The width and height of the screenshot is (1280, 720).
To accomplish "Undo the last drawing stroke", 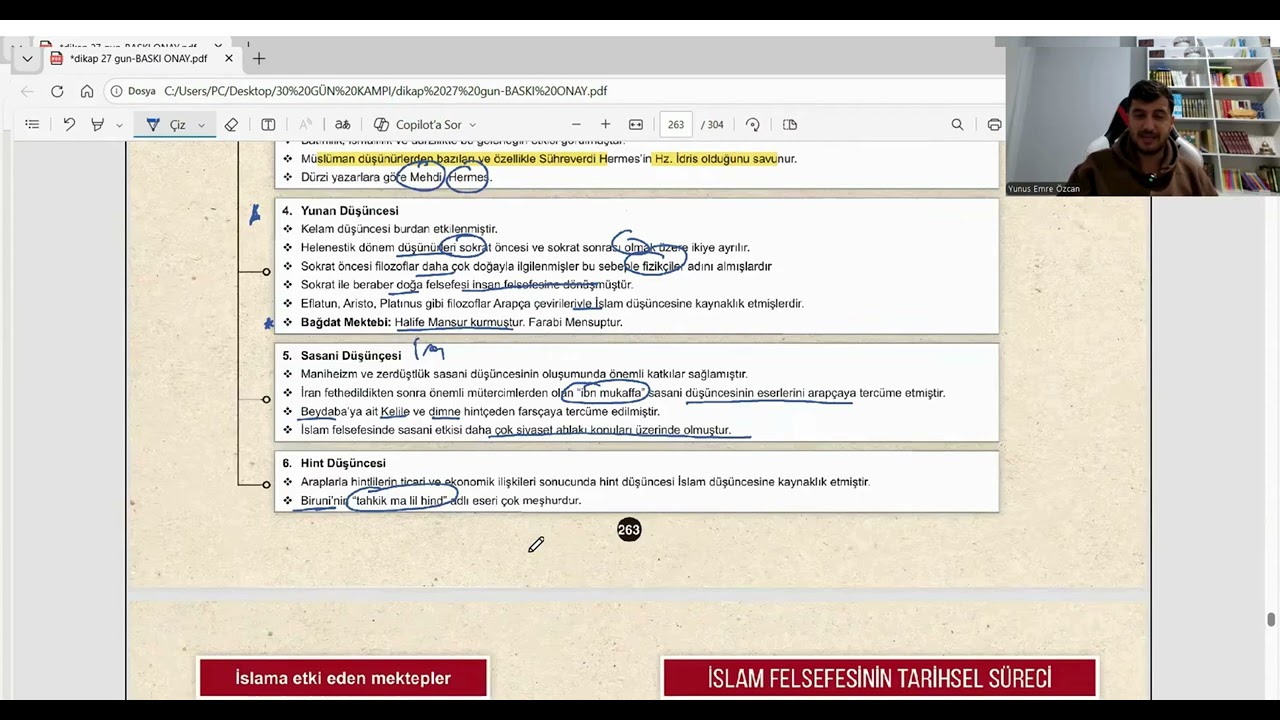I will click(x=69, y=125).
